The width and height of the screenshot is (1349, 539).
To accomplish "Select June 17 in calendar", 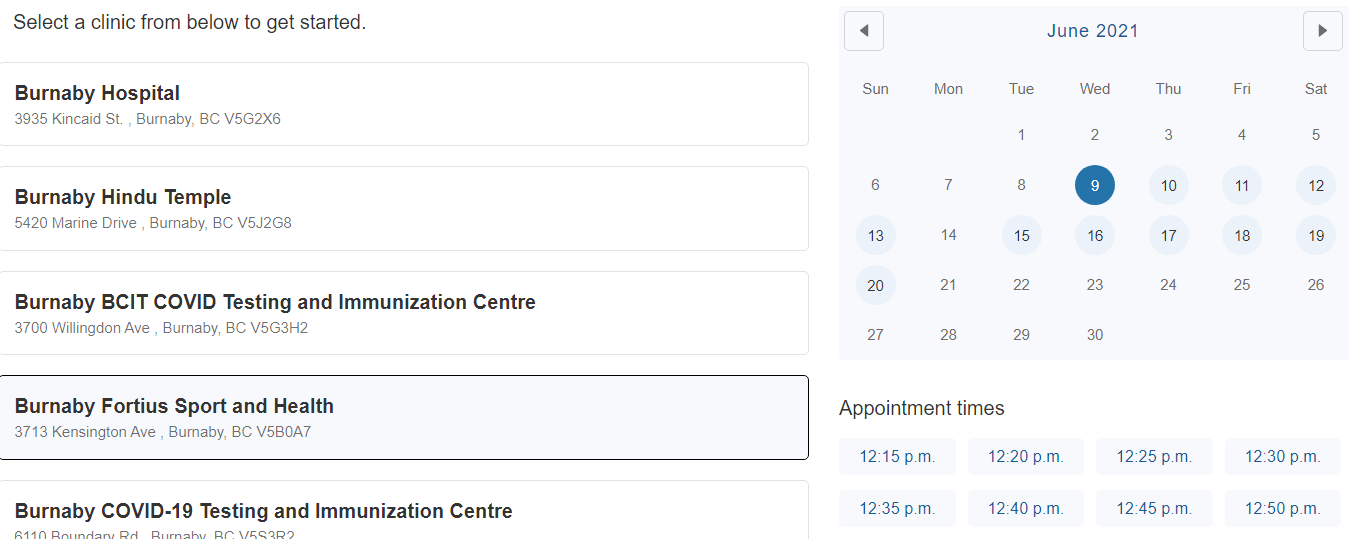I will click(x=1168, y=236).
